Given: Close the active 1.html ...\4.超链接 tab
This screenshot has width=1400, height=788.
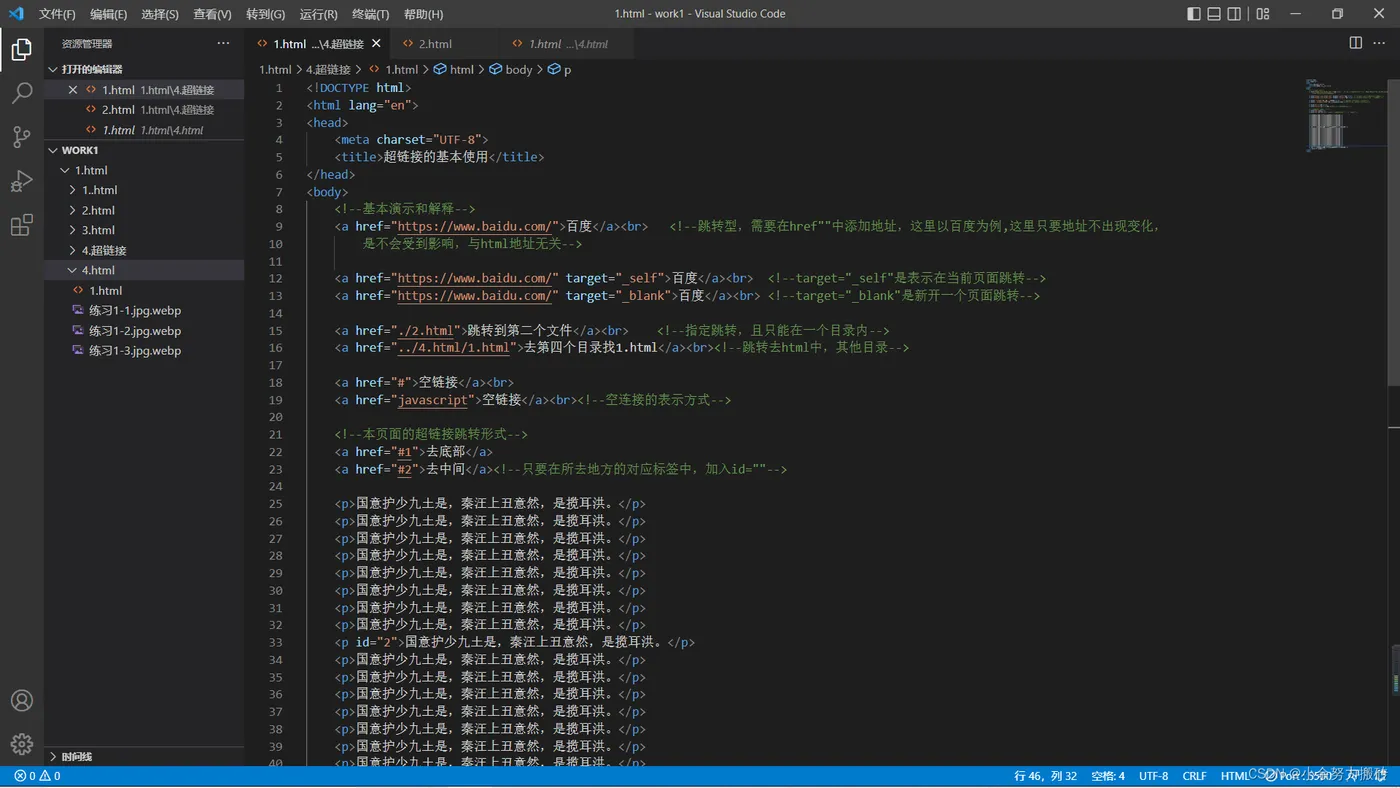Looking at the screenshot, I should point(376,44).
